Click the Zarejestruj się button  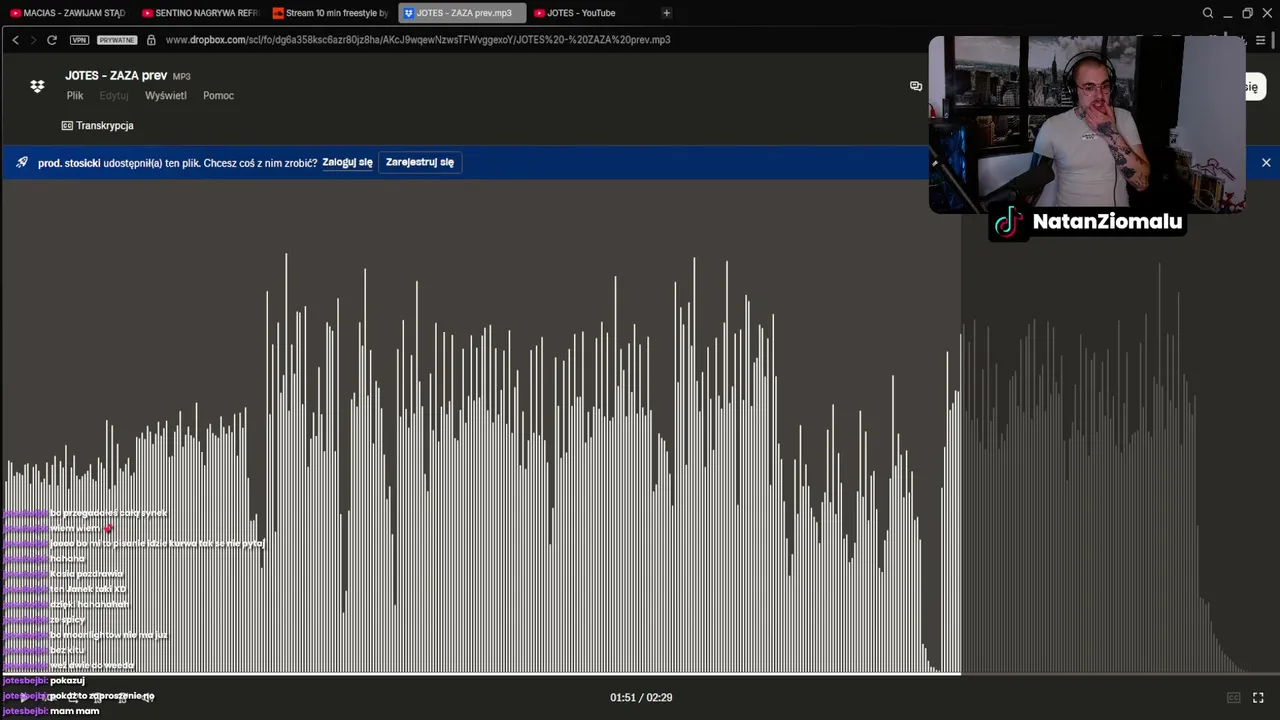pyautogui.click(x=420, y=162)
